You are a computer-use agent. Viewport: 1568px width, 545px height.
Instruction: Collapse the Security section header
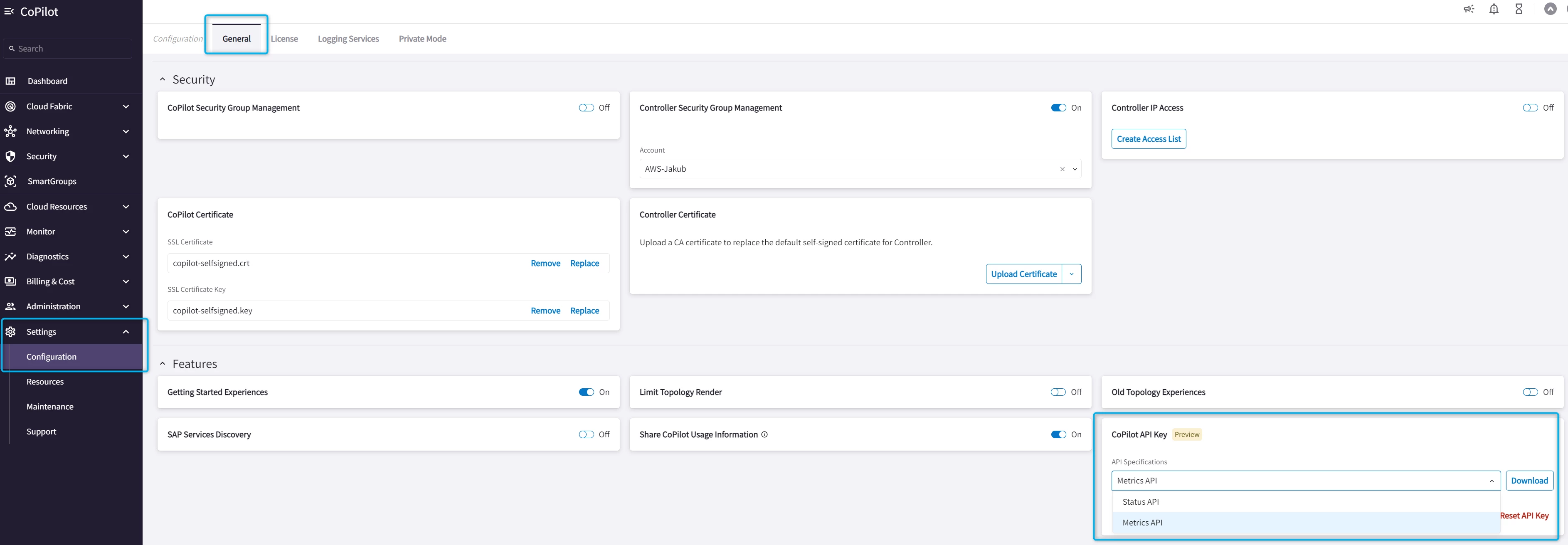point(163,80)
